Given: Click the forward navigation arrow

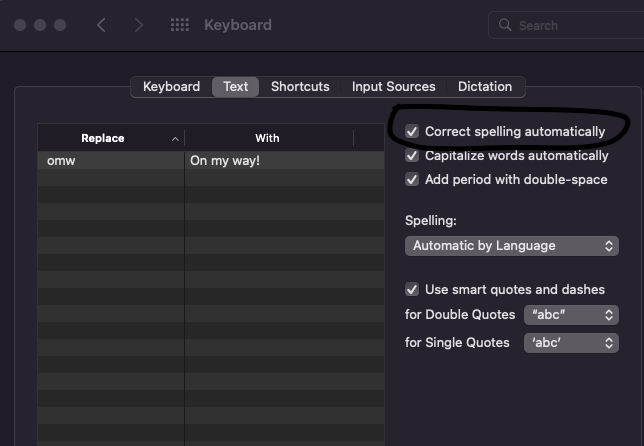Looking at the screenshot, I should (139, 25).
